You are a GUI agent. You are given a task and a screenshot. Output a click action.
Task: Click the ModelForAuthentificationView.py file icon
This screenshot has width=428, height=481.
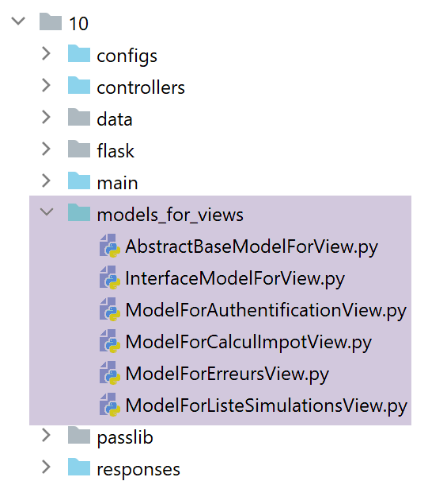coord(110,309)
